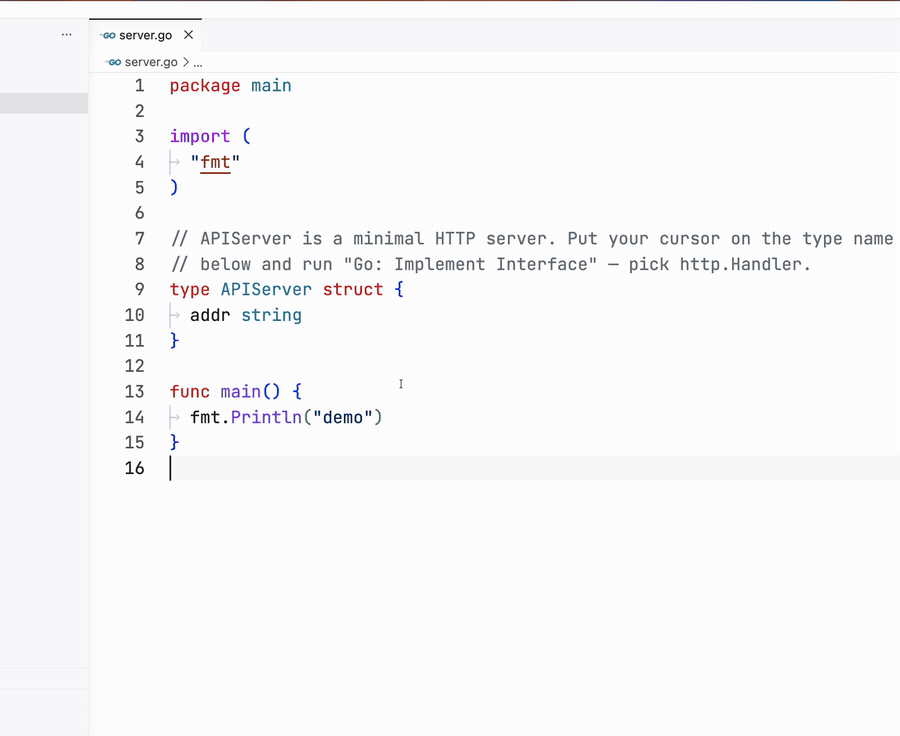The image size is (900, 736).
Task: Click the addr field on line 10
Action: point(210,315)
